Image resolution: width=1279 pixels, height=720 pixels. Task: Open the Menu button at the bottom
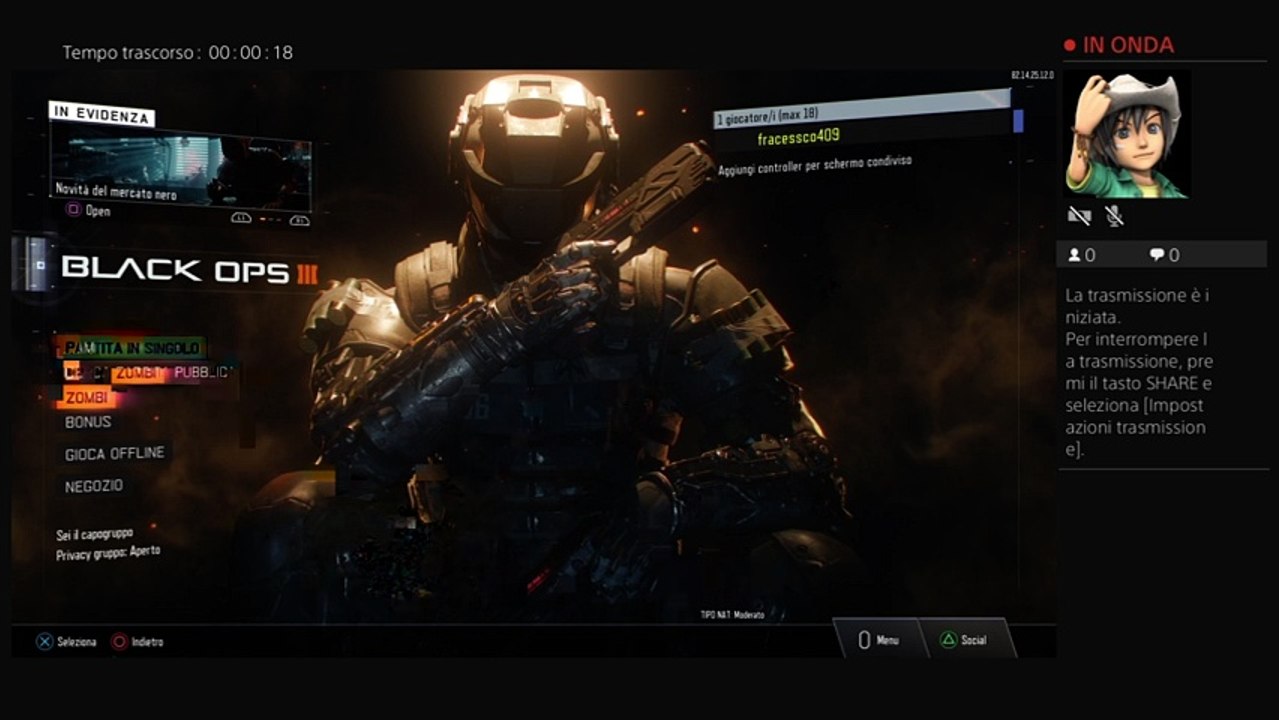[x=881, y=640]
